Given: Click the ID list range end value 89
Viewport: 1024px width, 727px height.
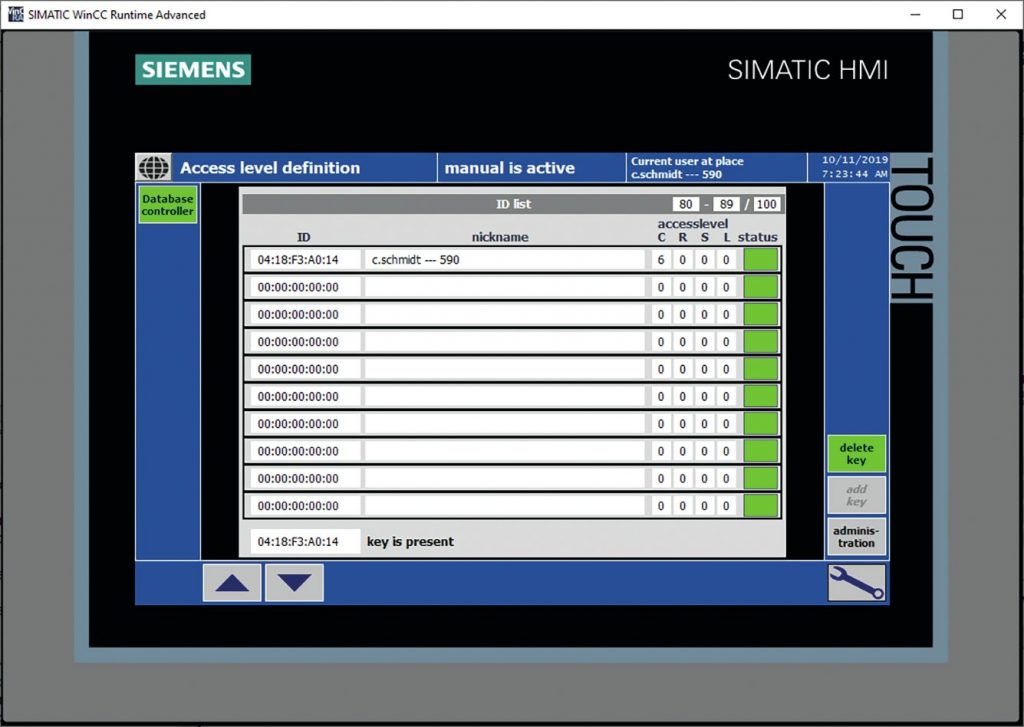Looking at the screenshot, I should [x=725, y=204].
